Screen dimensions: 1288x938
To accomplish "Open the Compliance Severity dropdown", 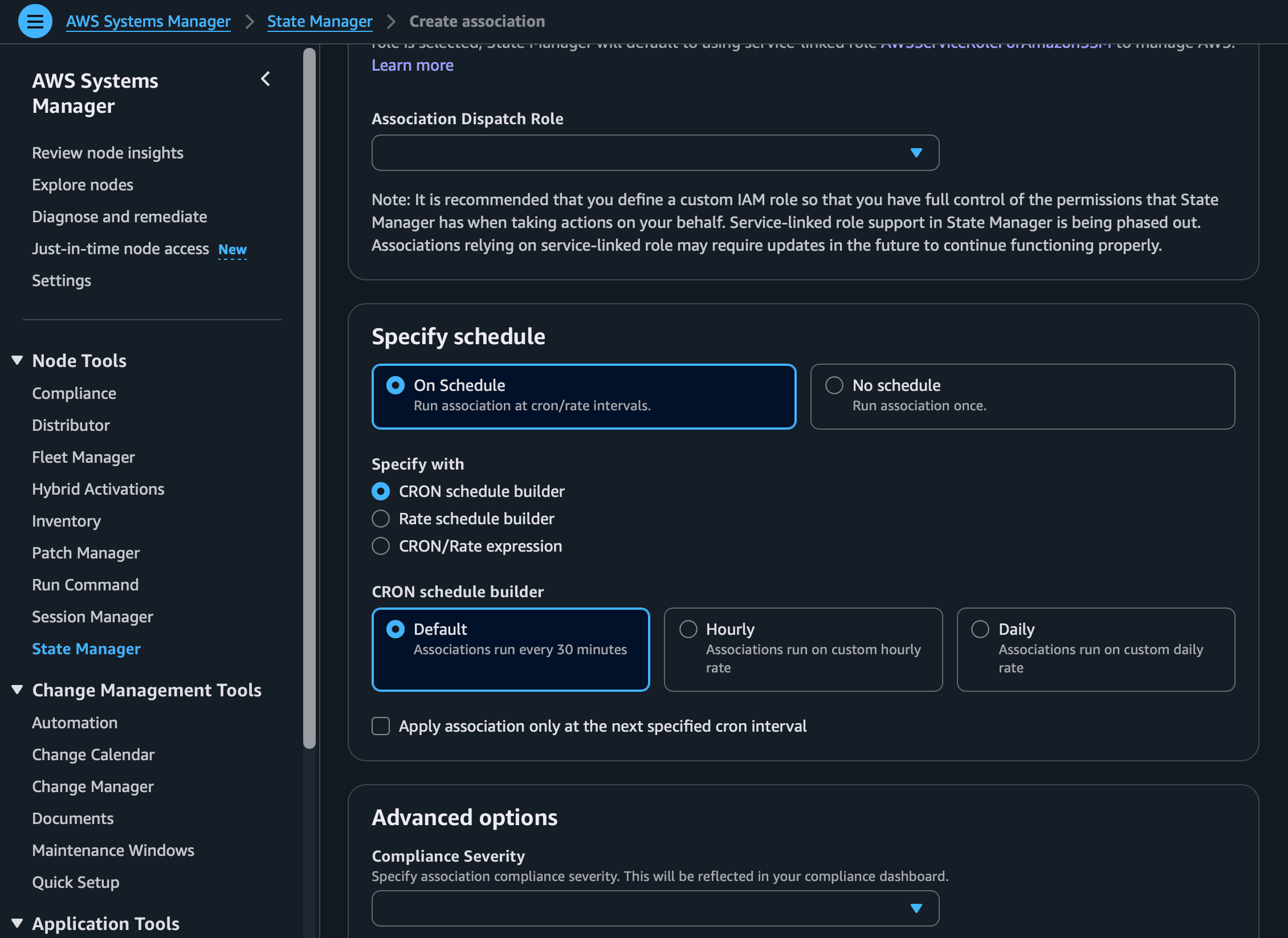I will click(x=655, y=908).
